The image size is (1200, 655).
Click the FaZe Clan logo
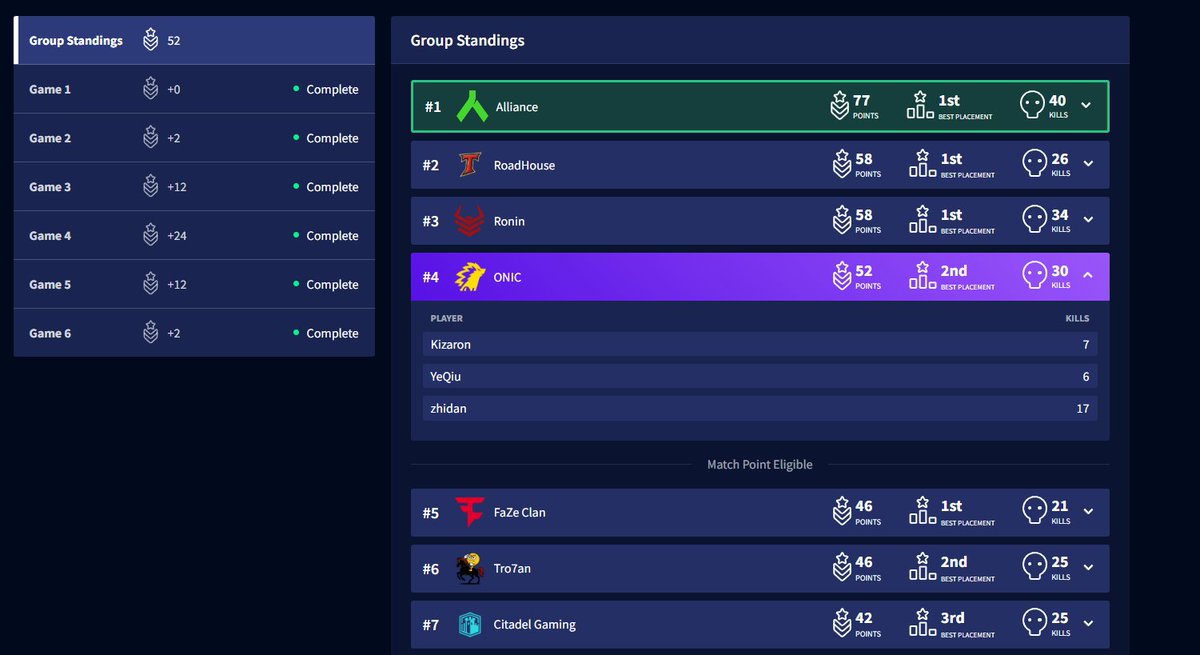click(x=469, y=512)
